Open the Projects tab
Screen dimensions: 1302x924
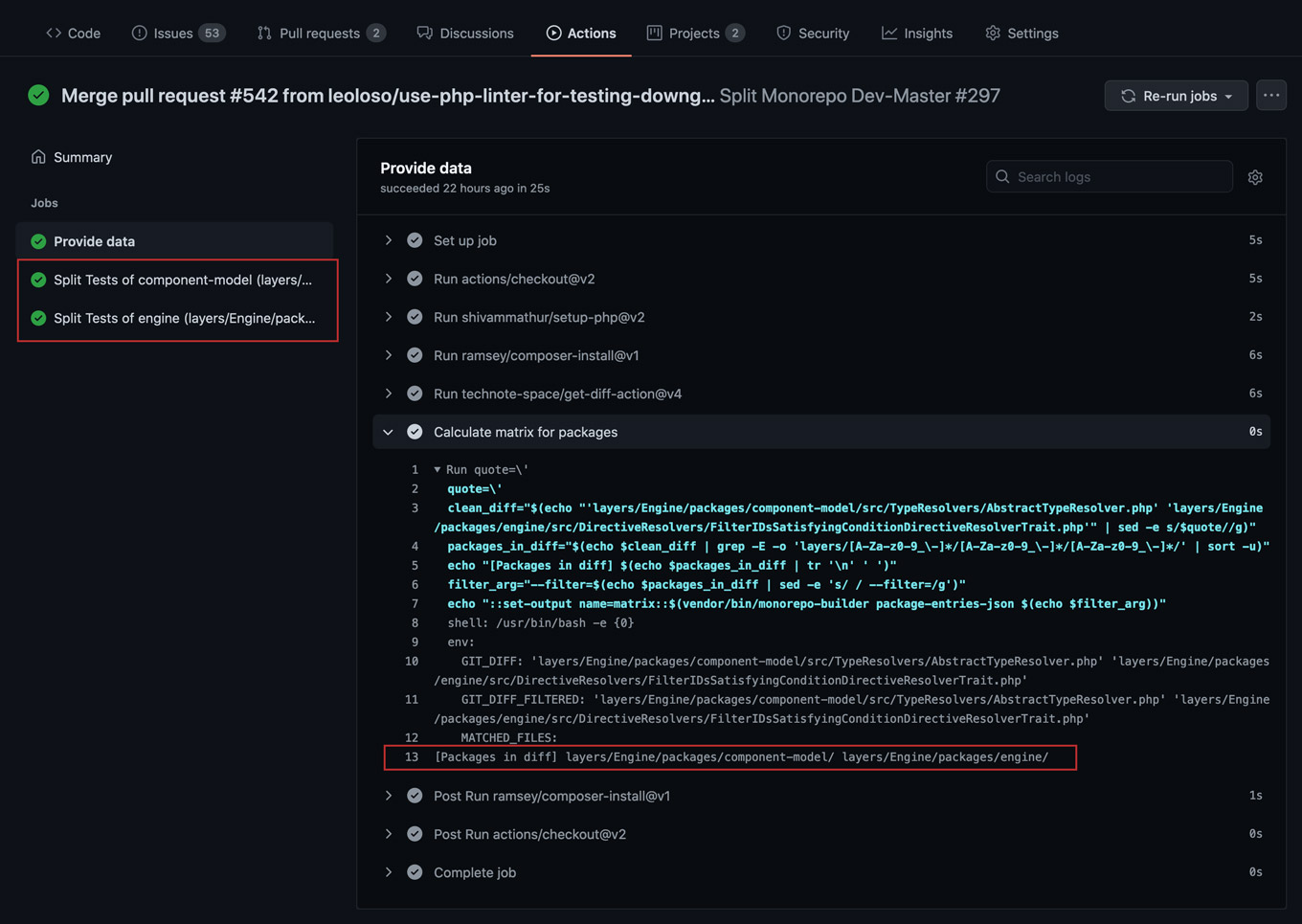[696, 33]
